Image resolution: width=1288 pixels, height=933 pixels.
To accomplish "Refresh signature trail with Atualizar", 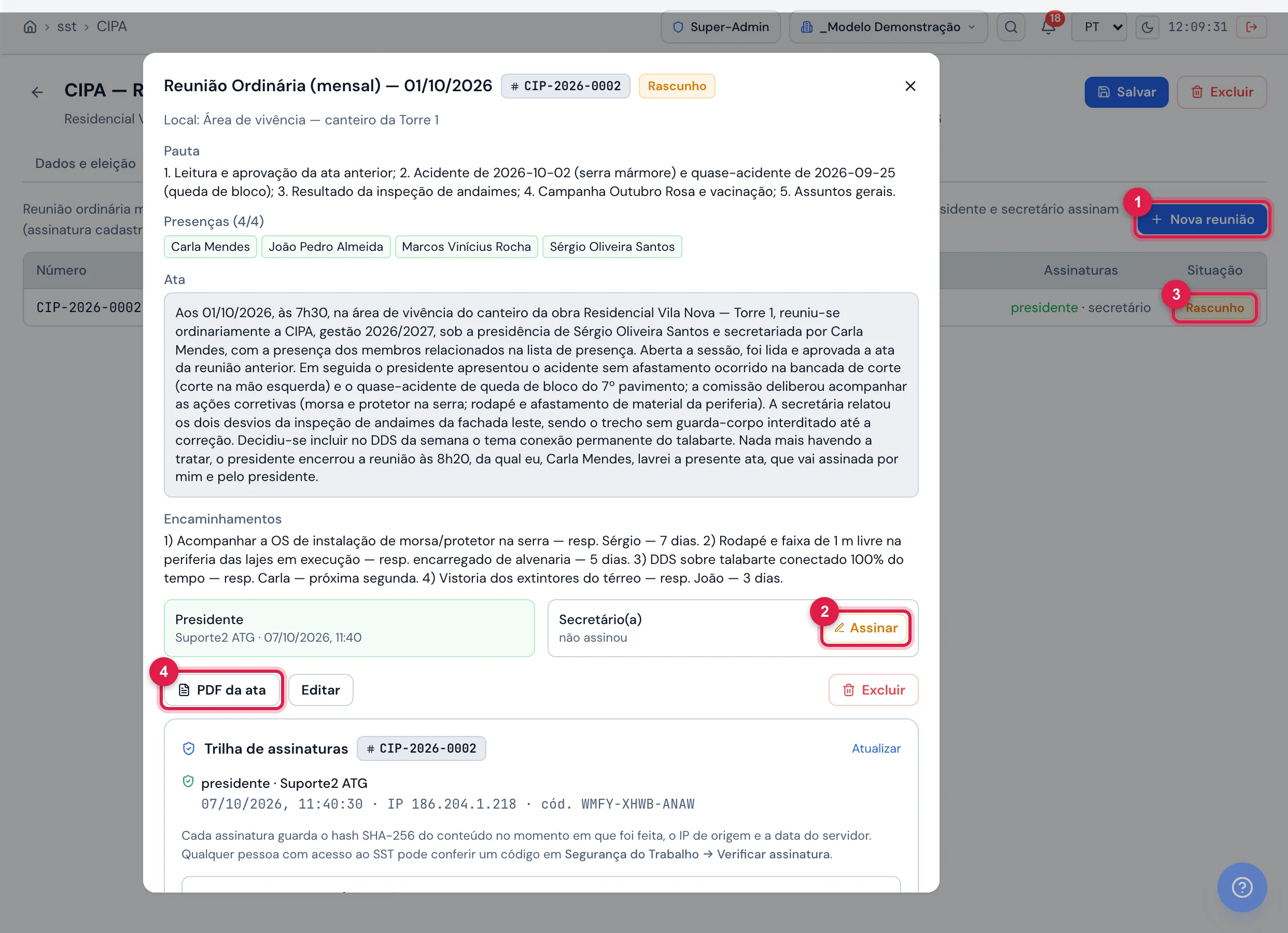I will pyautogui.click(x=876, y=748).
